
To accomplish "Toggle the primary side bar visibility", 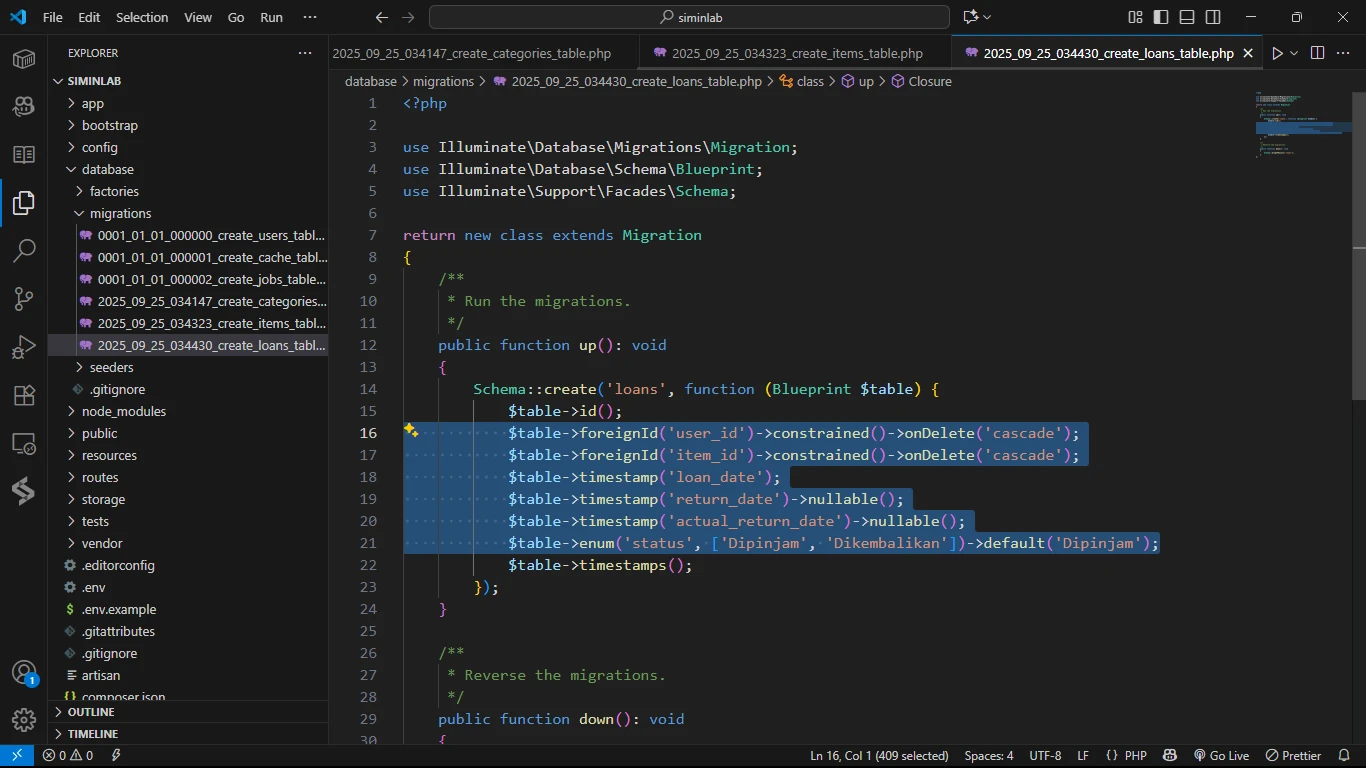I will coord(1161,17).
